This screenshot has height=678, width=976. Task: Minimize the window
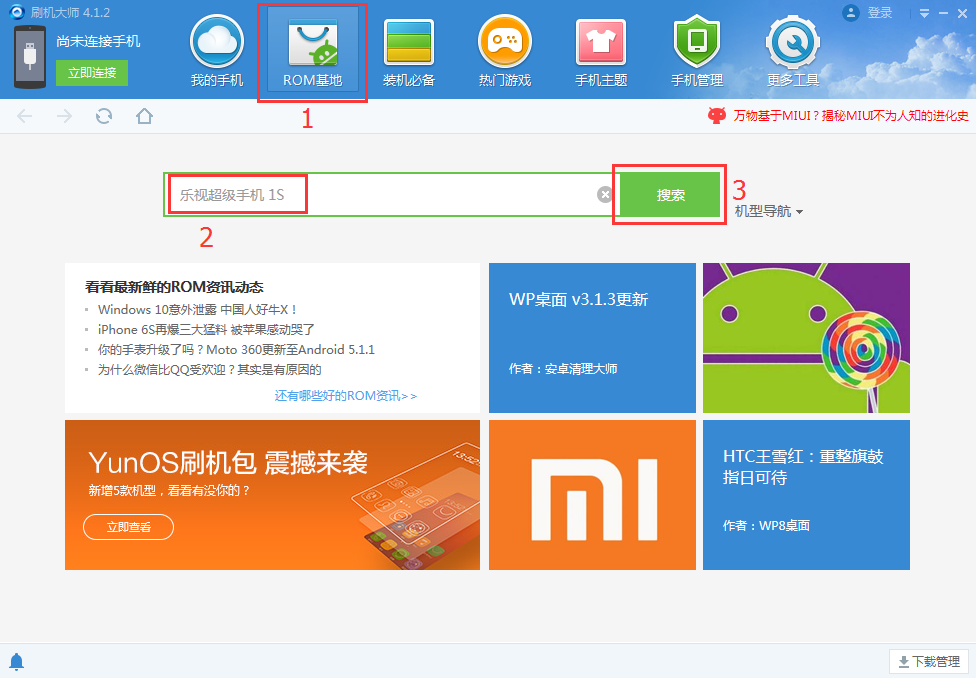(944, 13)
